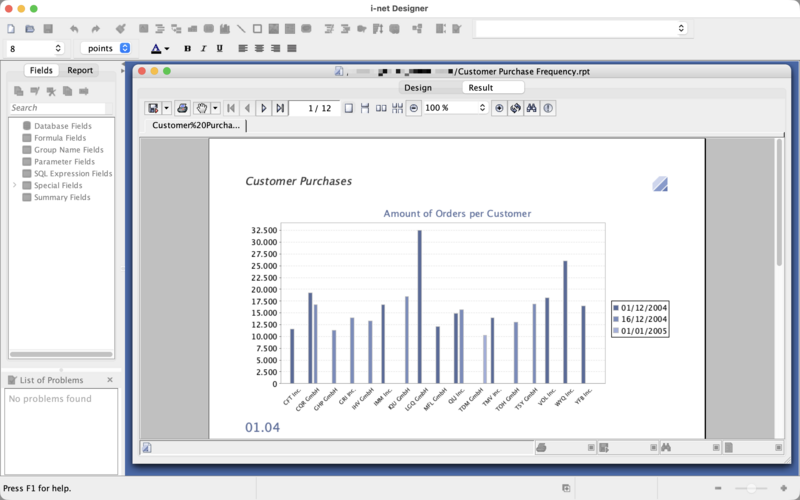
Task: Undo the last action
Action: 74,29
